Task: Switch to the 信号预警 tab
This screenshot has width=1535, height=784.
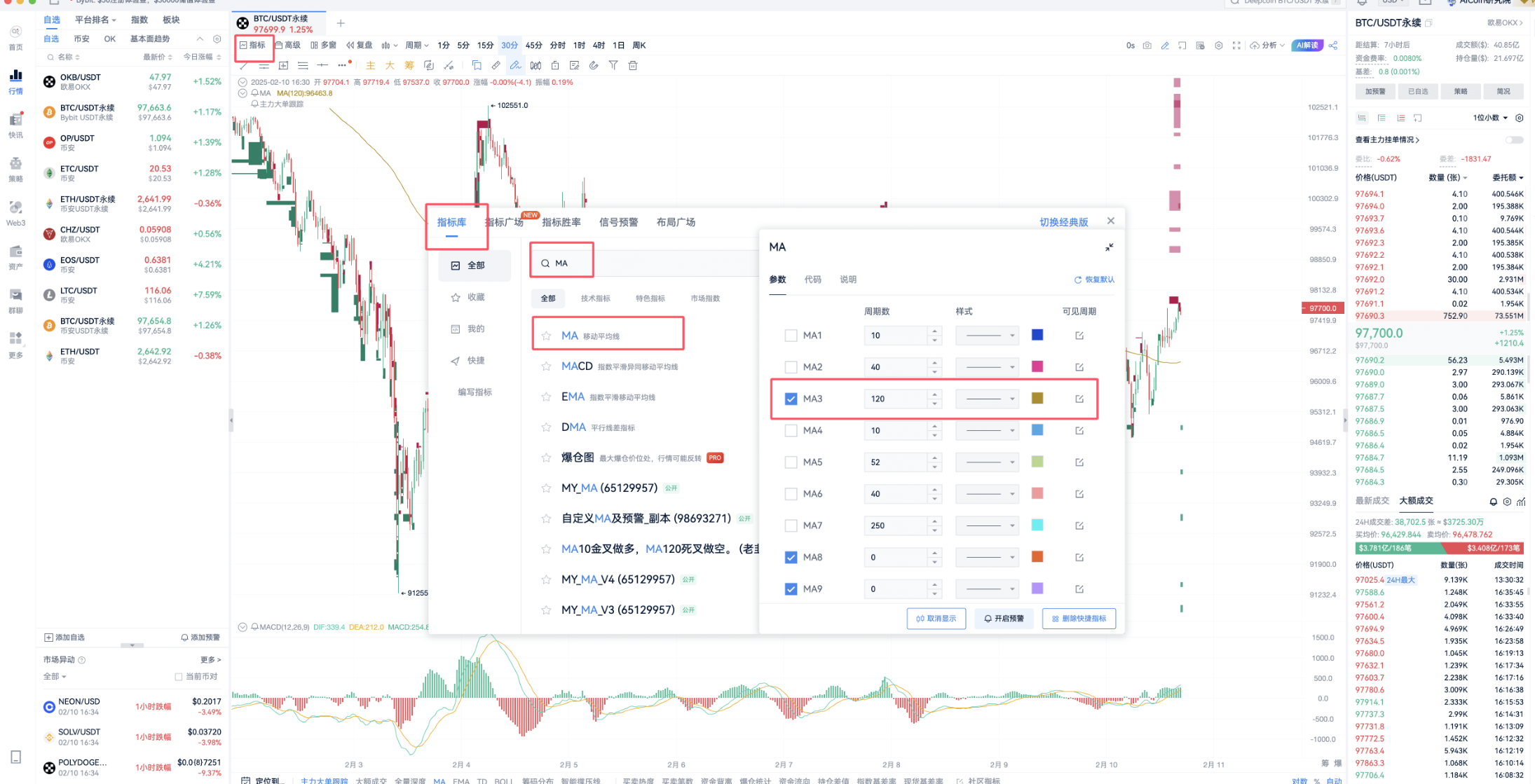Action: pyautogui.click(x=618, y=222)
